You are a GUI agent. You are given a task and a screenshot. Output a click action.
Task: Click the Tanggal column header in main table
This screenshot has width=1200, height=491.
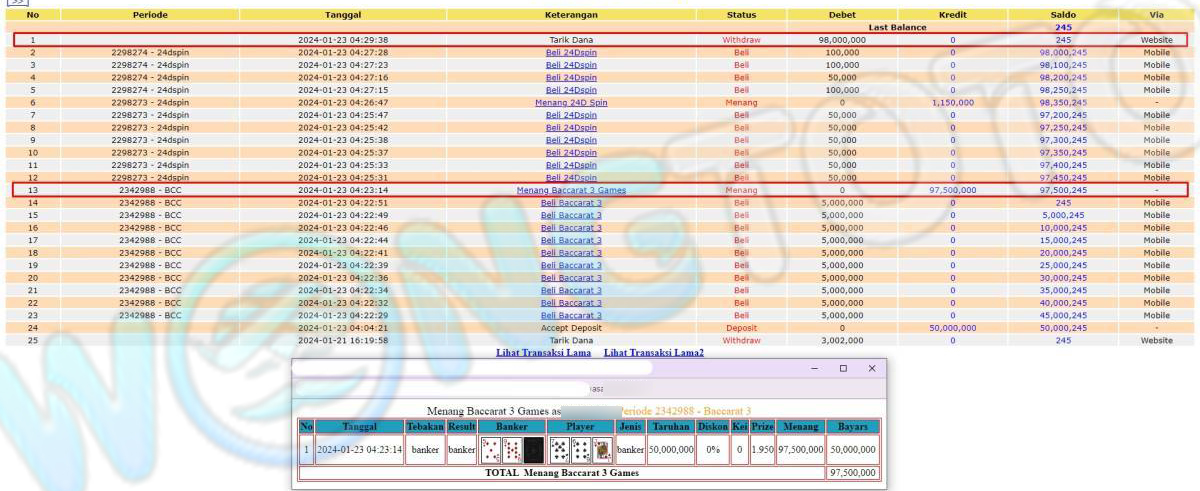click(x=343, y=15)
